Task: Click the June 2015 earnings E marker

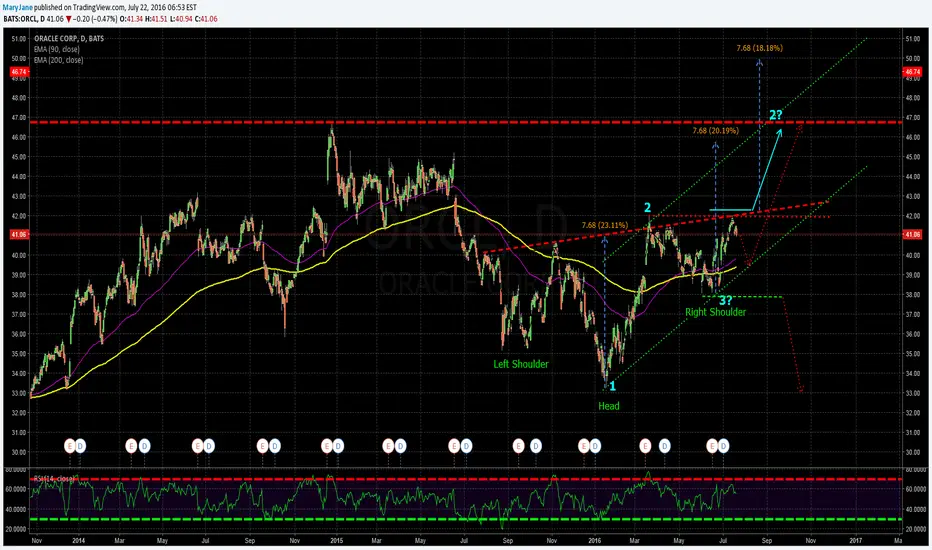Action: pos(454,445)
